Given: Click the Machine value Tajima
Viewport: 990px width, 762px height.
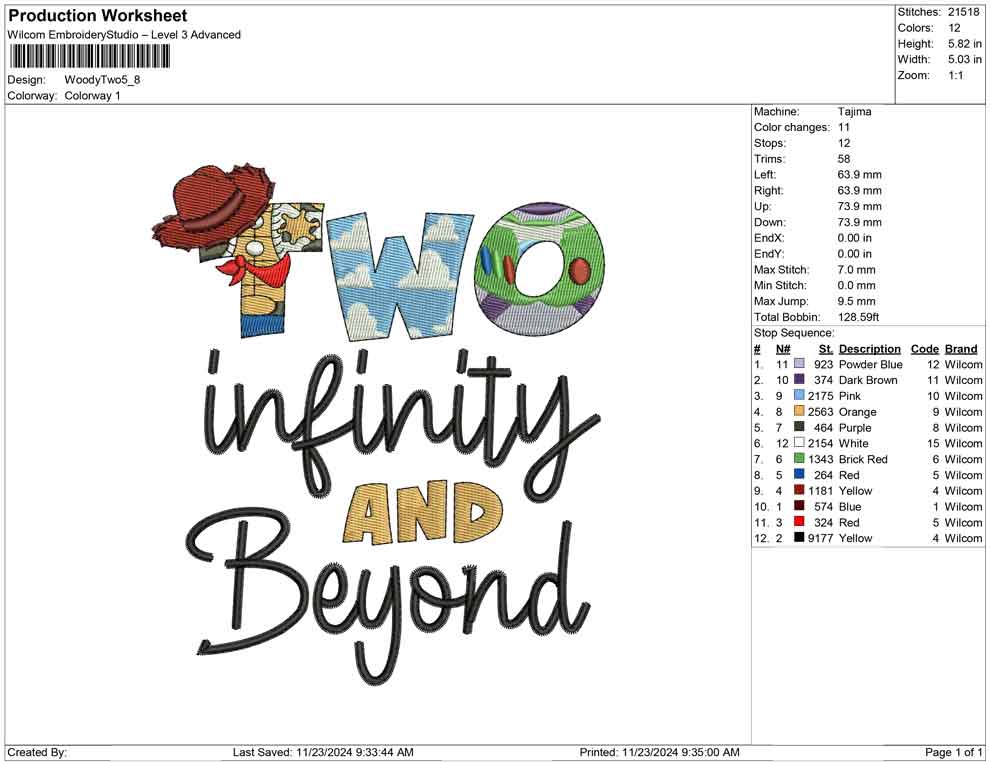Looking at the screenshot, I should tap(854, 112).
